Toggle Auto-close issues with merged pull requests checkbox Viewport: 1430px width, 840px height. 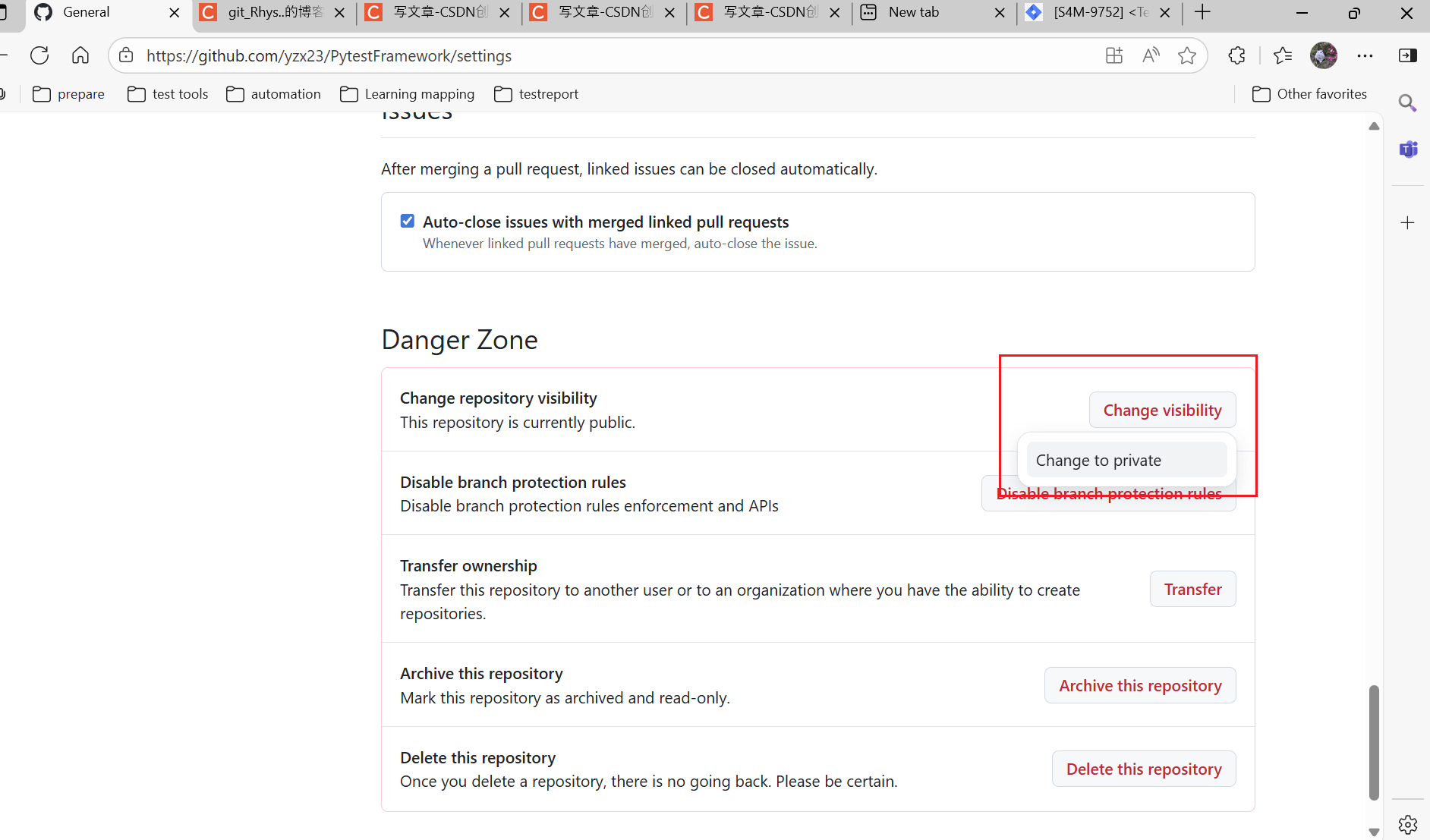408,221
